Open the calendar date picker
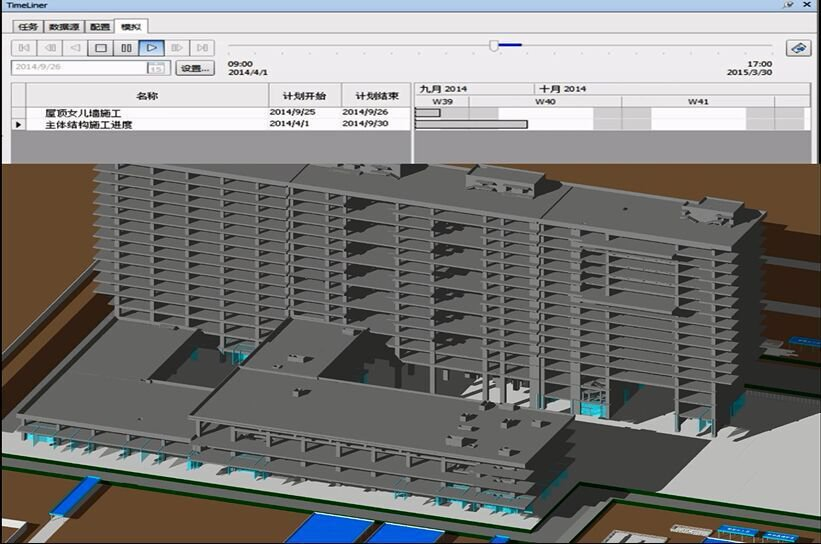821x544 pixels. click(156, 68)
